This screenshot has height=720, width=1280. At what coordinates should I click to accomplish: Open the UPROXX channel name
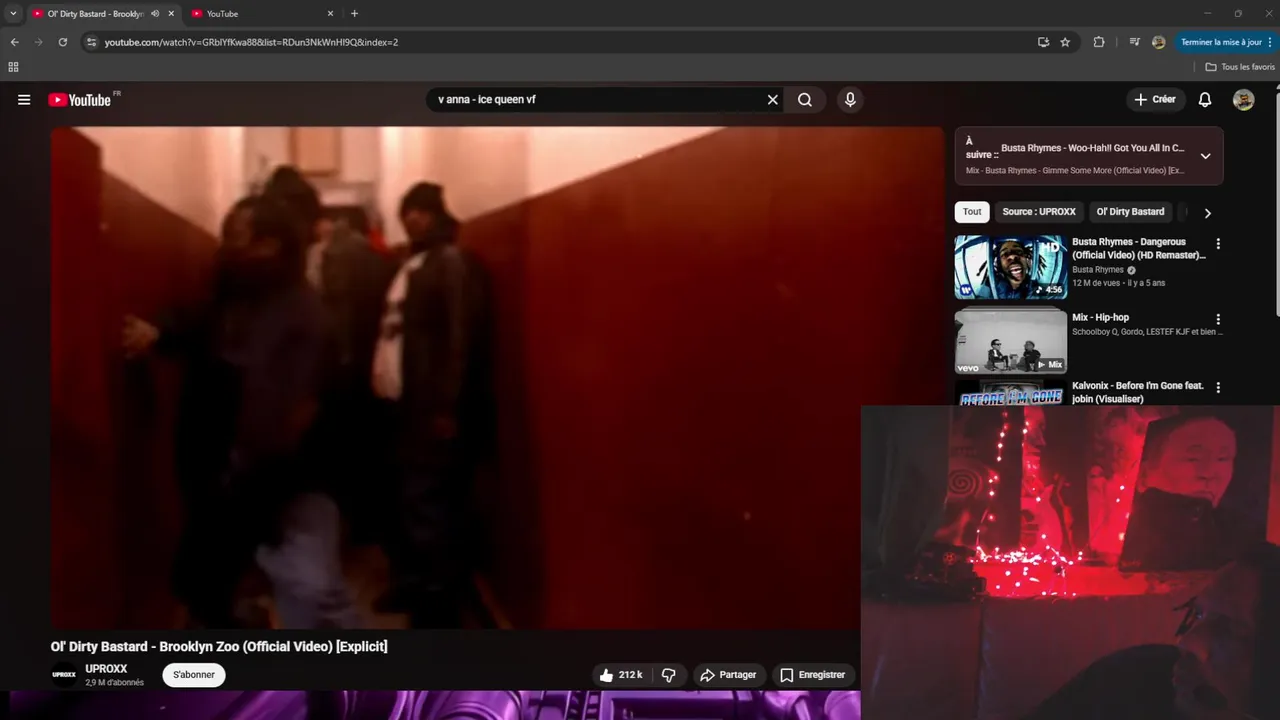(x=106, y=669)
